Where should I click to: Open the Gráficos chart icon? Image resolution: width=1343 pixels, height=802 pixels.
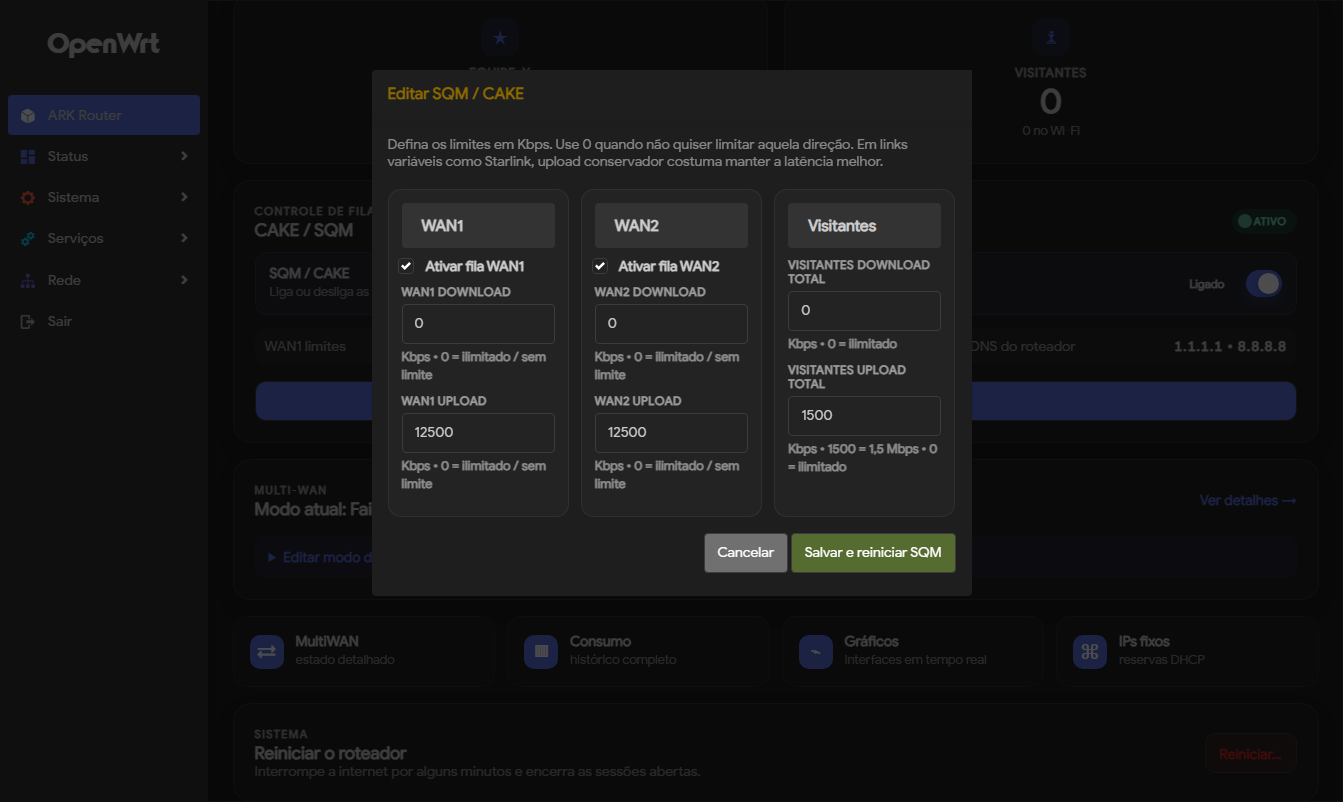(x=816, y=651)
